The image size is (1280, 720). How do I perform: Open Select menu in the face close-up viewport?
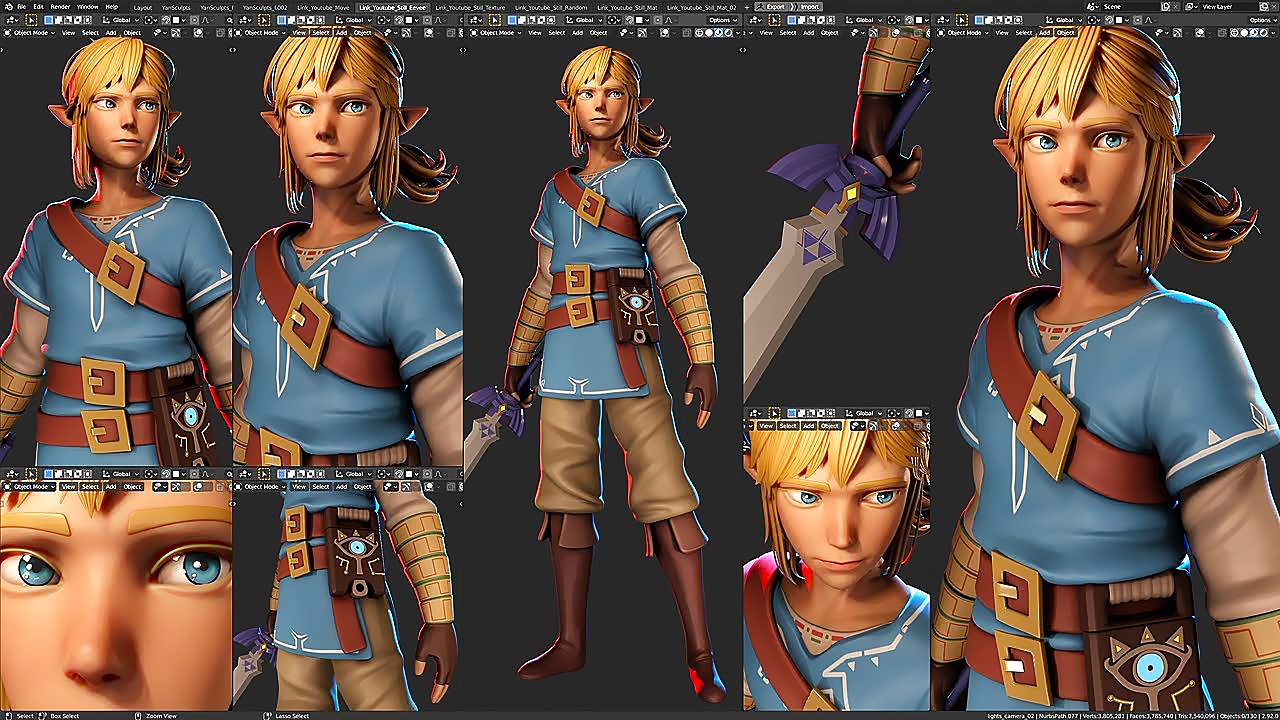(789, 426)
